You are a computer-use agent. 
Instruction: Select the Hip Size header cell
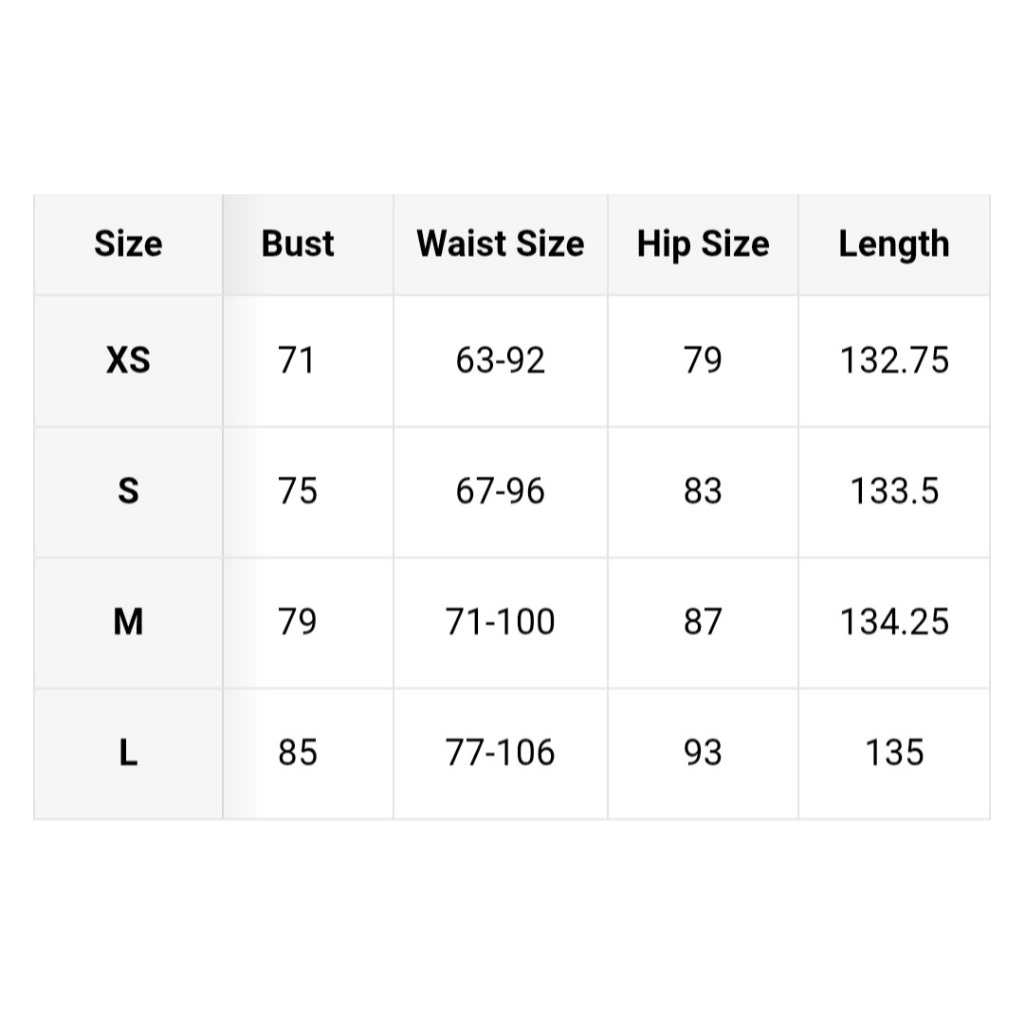[x=703, y=244]
